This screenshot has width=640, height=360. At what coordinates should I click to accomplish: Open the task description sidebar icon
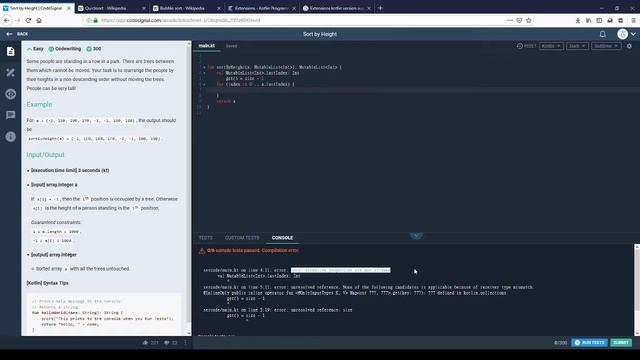tap(11, 51)
